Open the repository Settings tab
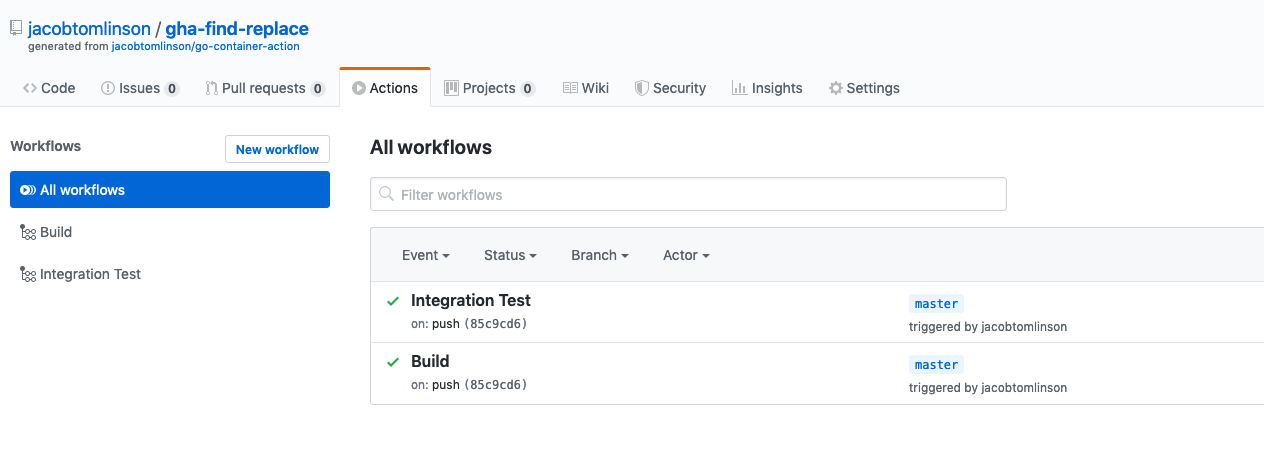 [x=864, y=88]
